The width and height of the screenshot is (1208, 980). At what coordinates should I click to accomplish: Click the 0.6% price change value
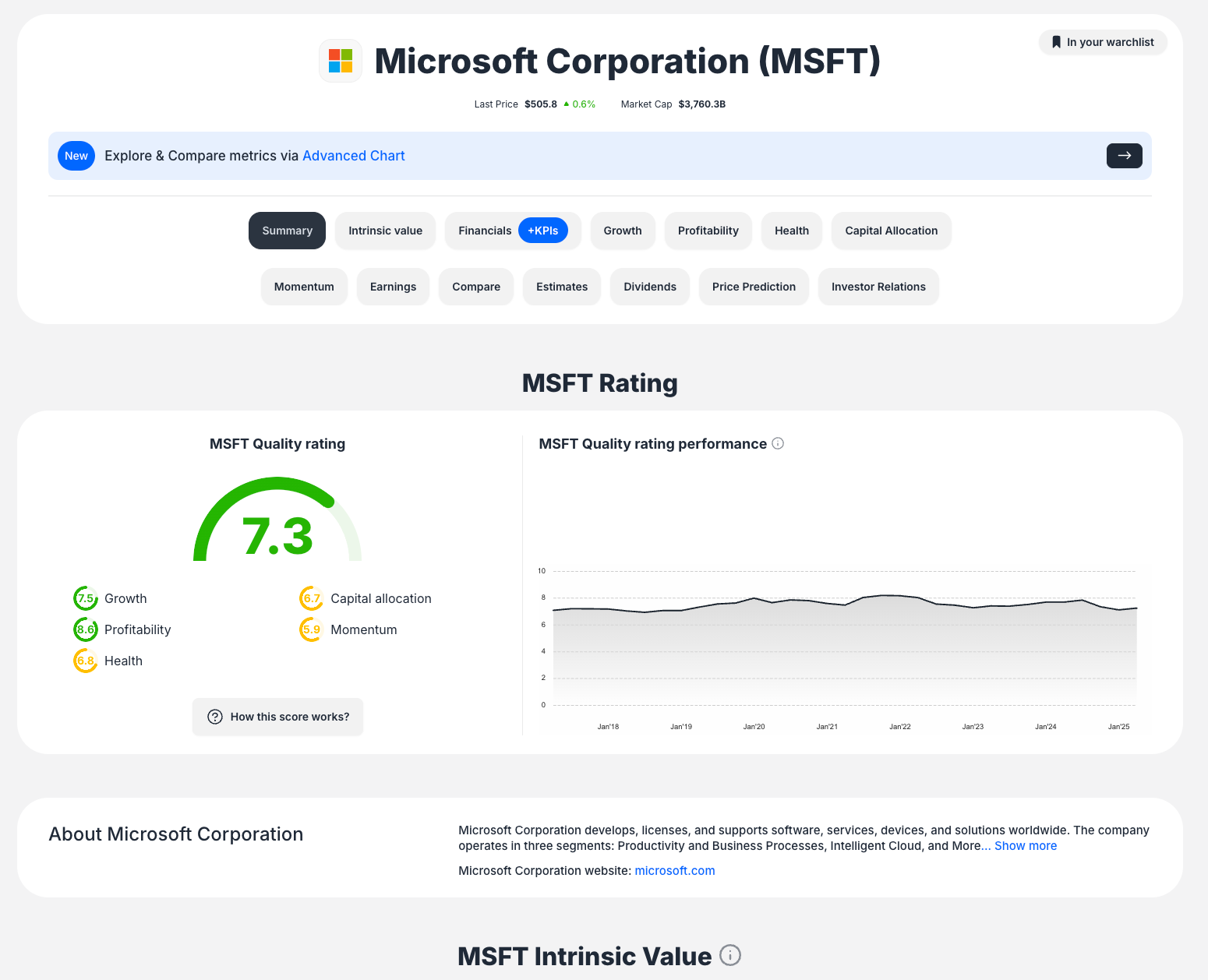584,104
